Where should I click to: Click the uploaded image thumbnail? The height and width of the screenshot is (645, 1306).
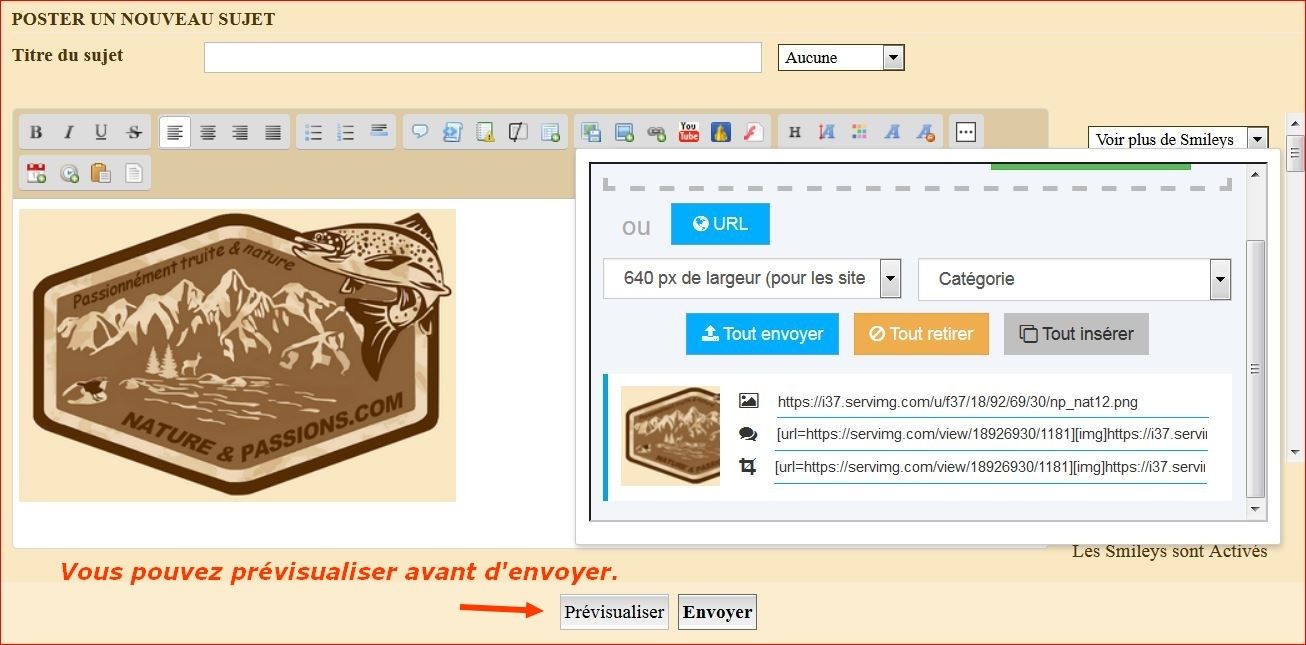click(670, 436)
